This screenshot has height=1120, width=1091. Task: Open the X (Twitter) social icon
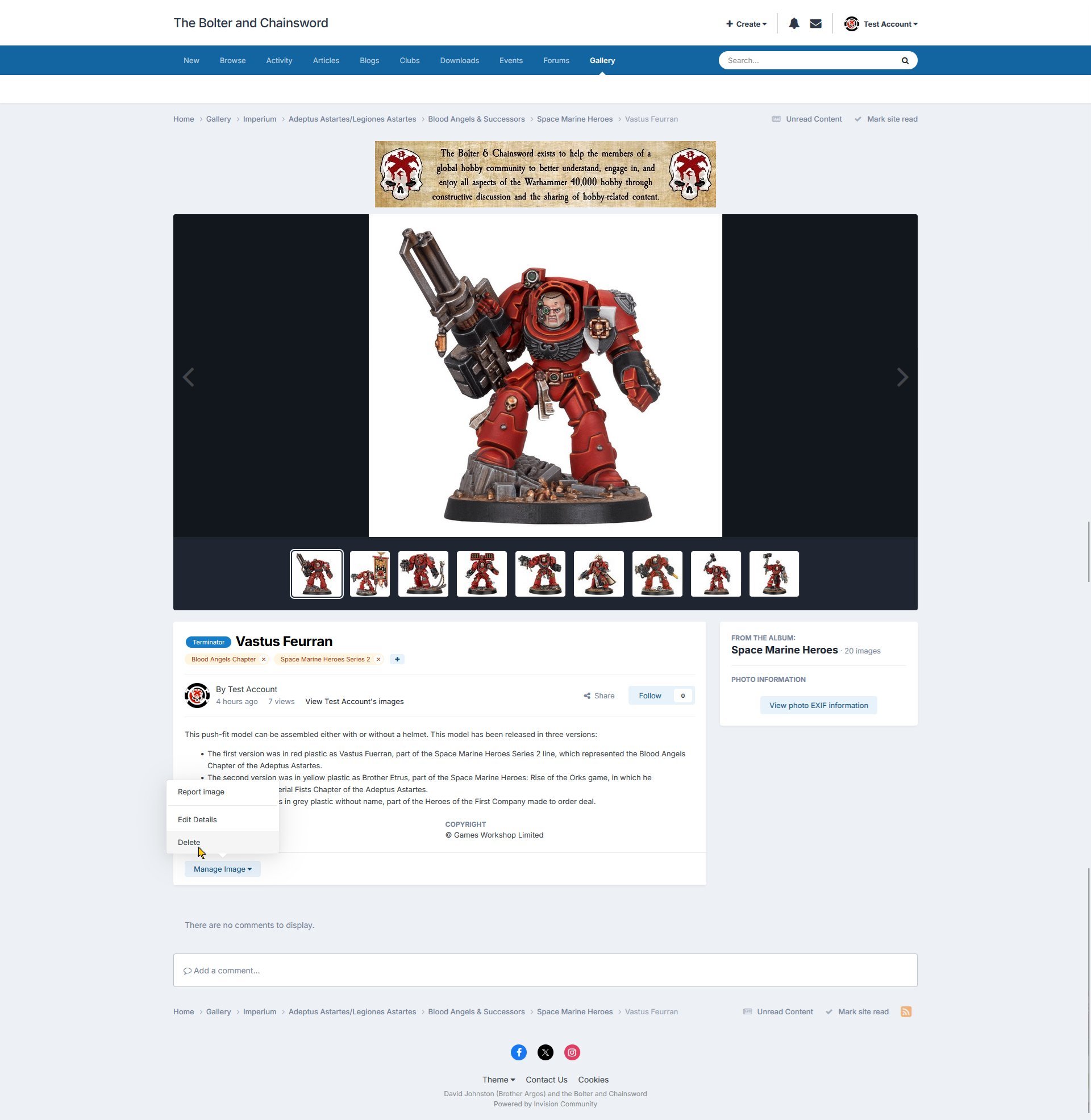(545, 1052)
